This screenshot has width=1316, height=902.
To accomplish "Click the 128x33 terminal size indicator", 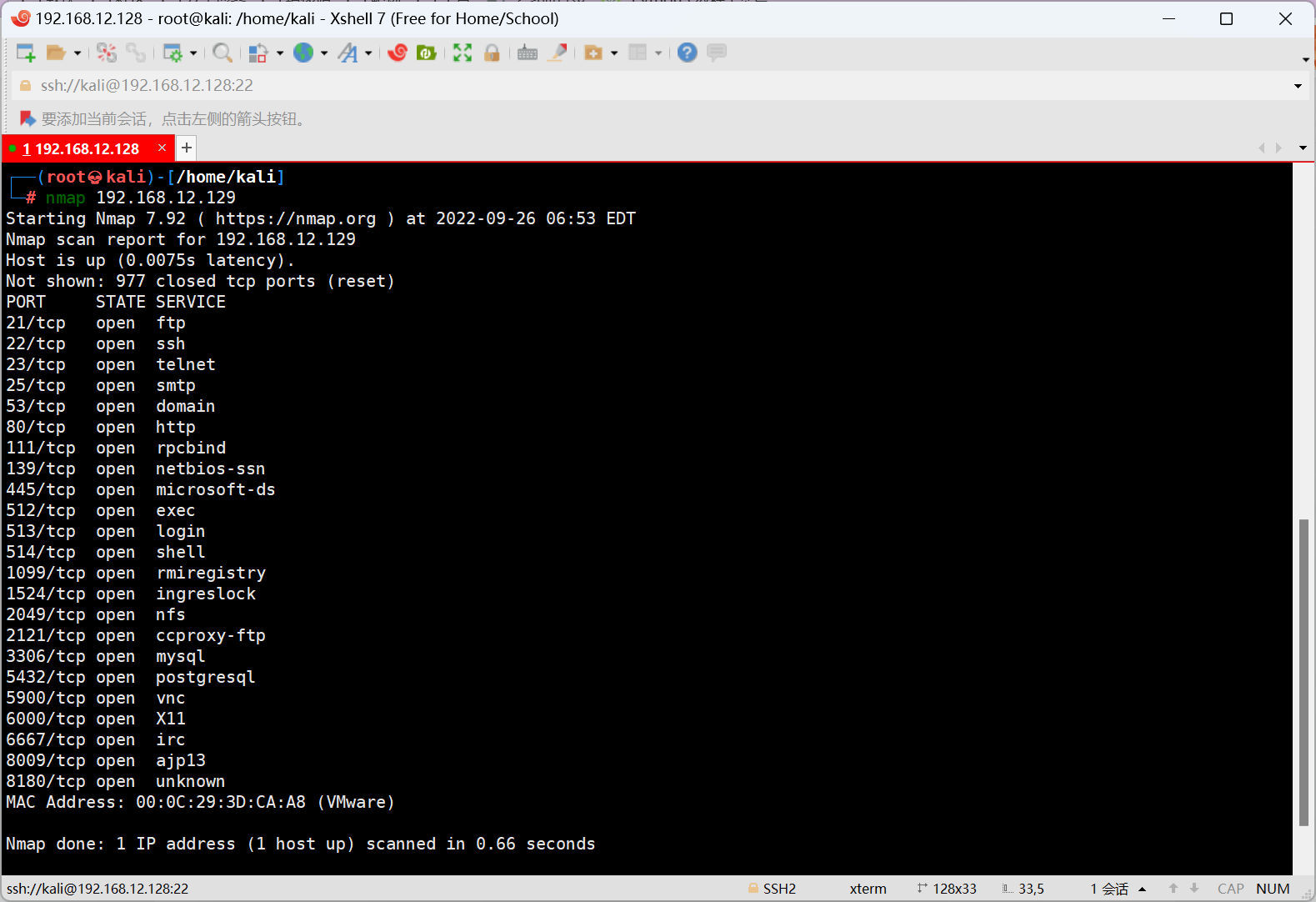I will point(946,889).
